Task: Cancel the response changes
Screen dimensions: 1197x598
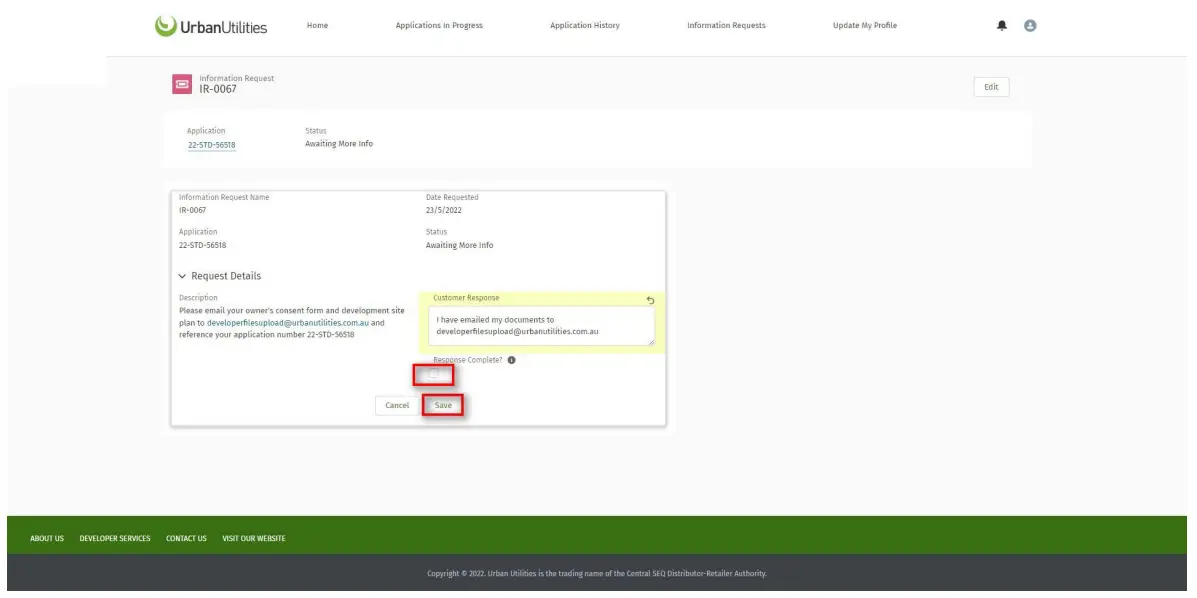Action: (x=397, y=405)
